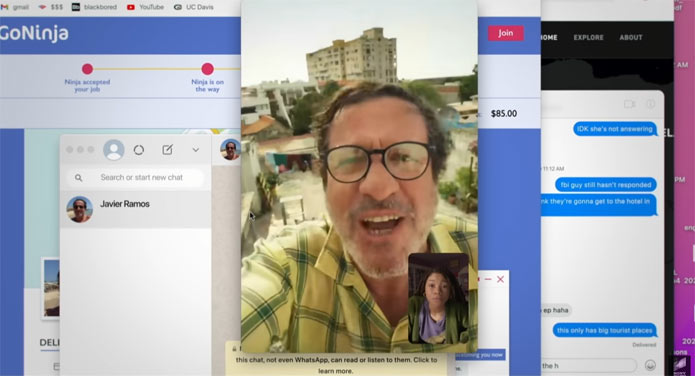695x376 pixels.
Task: Start a video call from Messages header
Action: [629, 104]
